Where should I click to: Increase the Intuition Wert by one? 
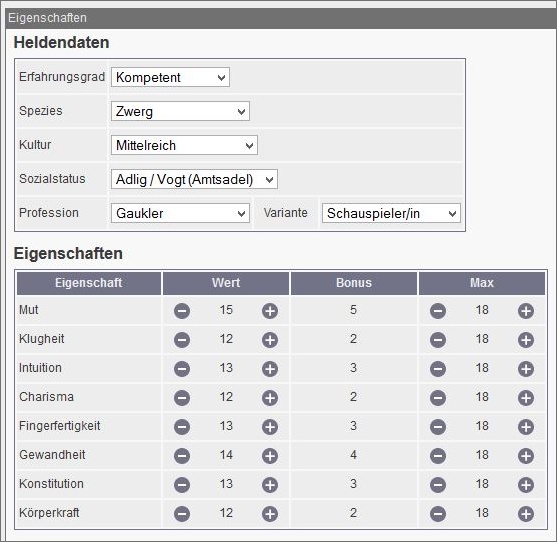coord(270,369)
